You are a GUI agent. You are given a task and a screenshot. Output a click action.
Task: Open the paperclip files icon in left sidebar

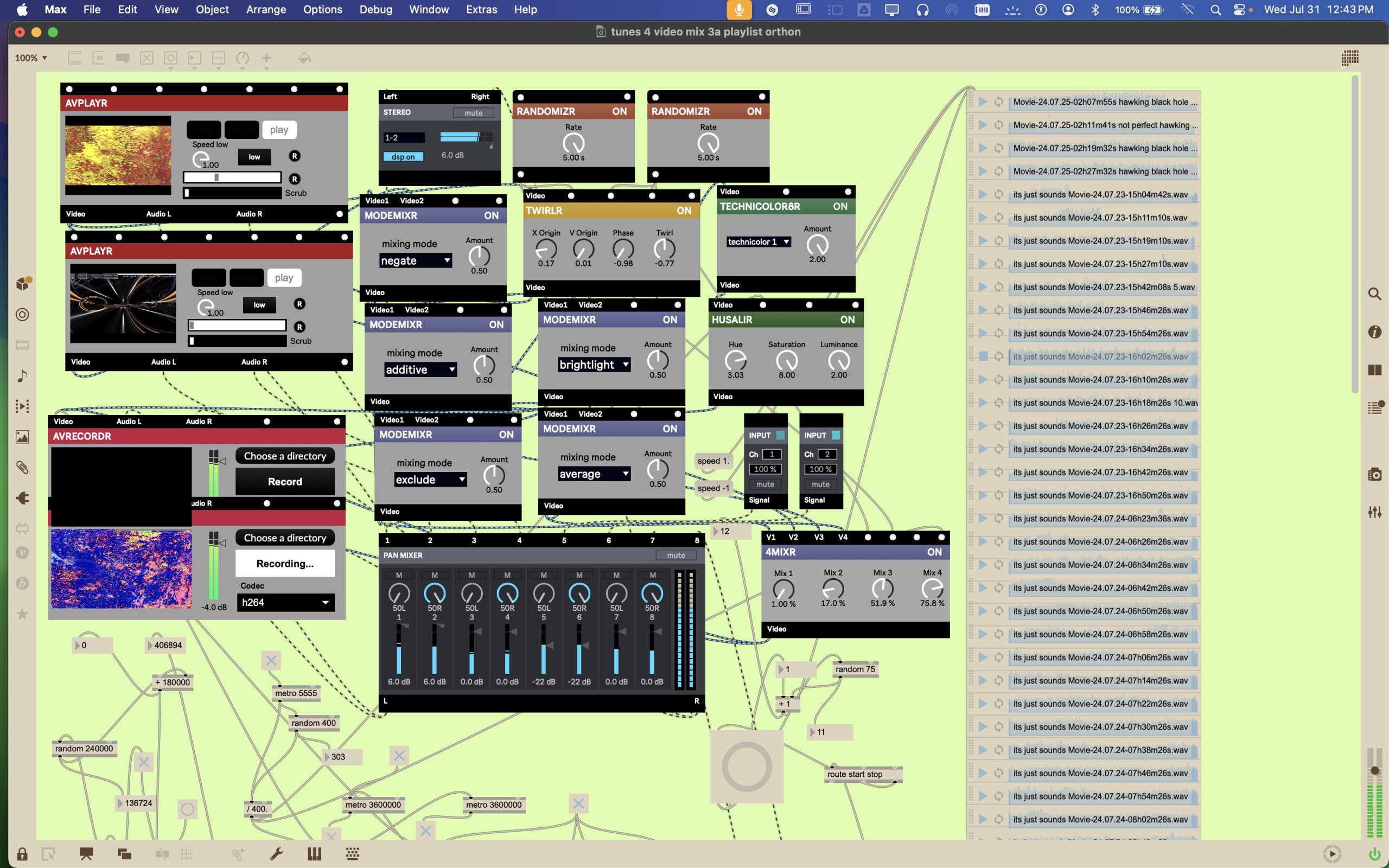pyautogui.click(x=22, y=467)
